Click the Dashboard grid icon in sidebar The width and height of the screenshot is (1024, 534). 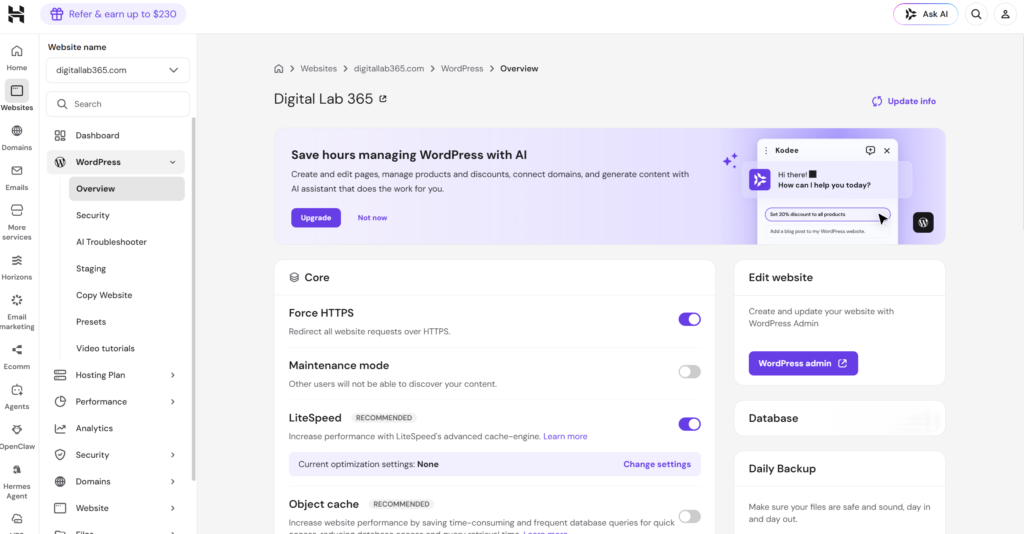click(60, 135)
